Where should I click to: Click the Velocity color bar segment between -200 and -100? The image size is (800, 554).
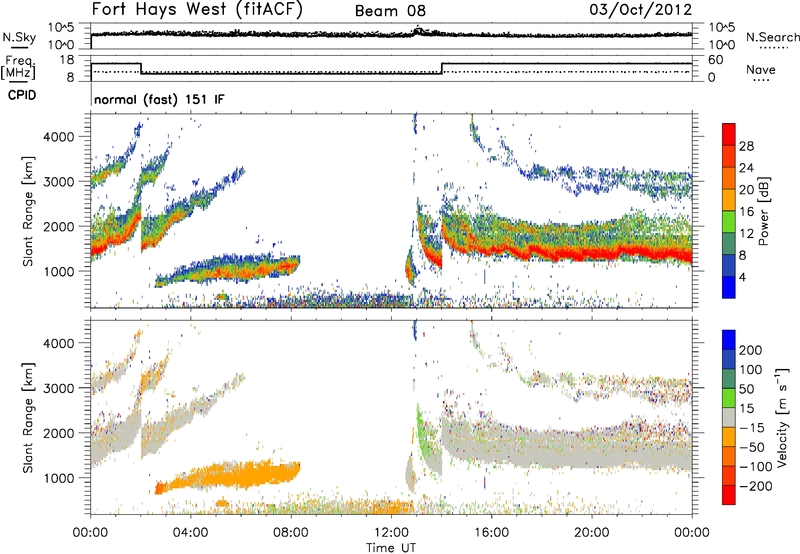pyautogui.click(x=729, y=475)
